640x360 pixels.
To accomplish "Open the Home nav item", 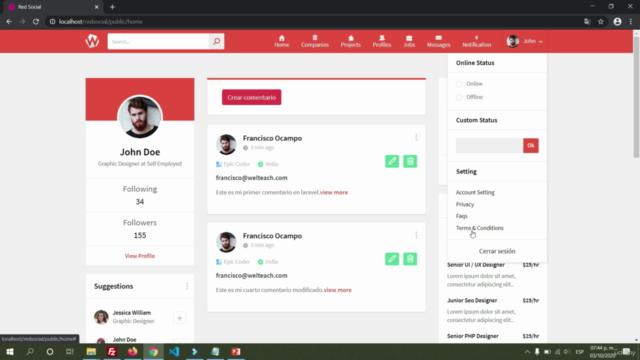I will [282, 41].
